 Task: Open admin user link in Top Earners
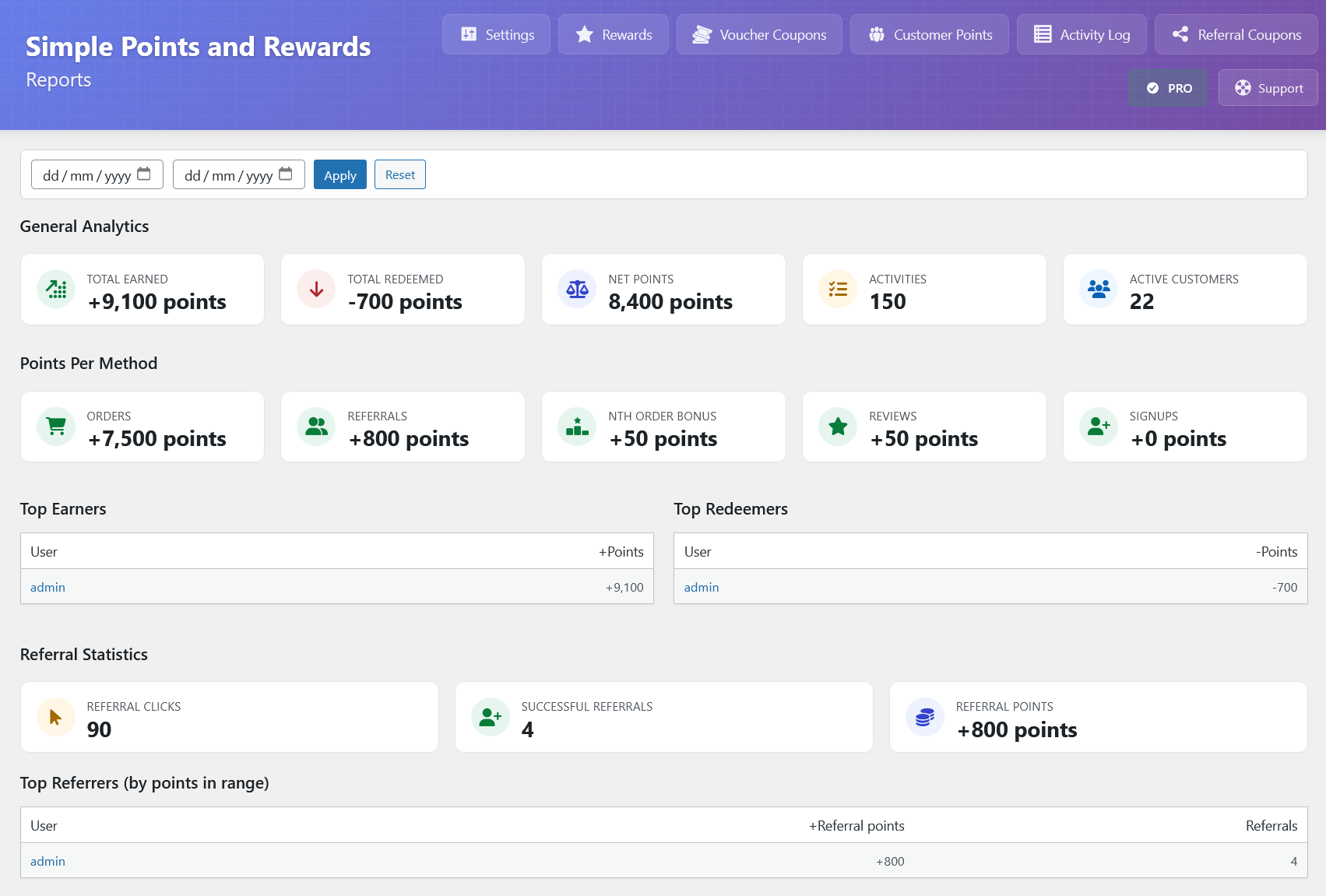click(47, 587)
